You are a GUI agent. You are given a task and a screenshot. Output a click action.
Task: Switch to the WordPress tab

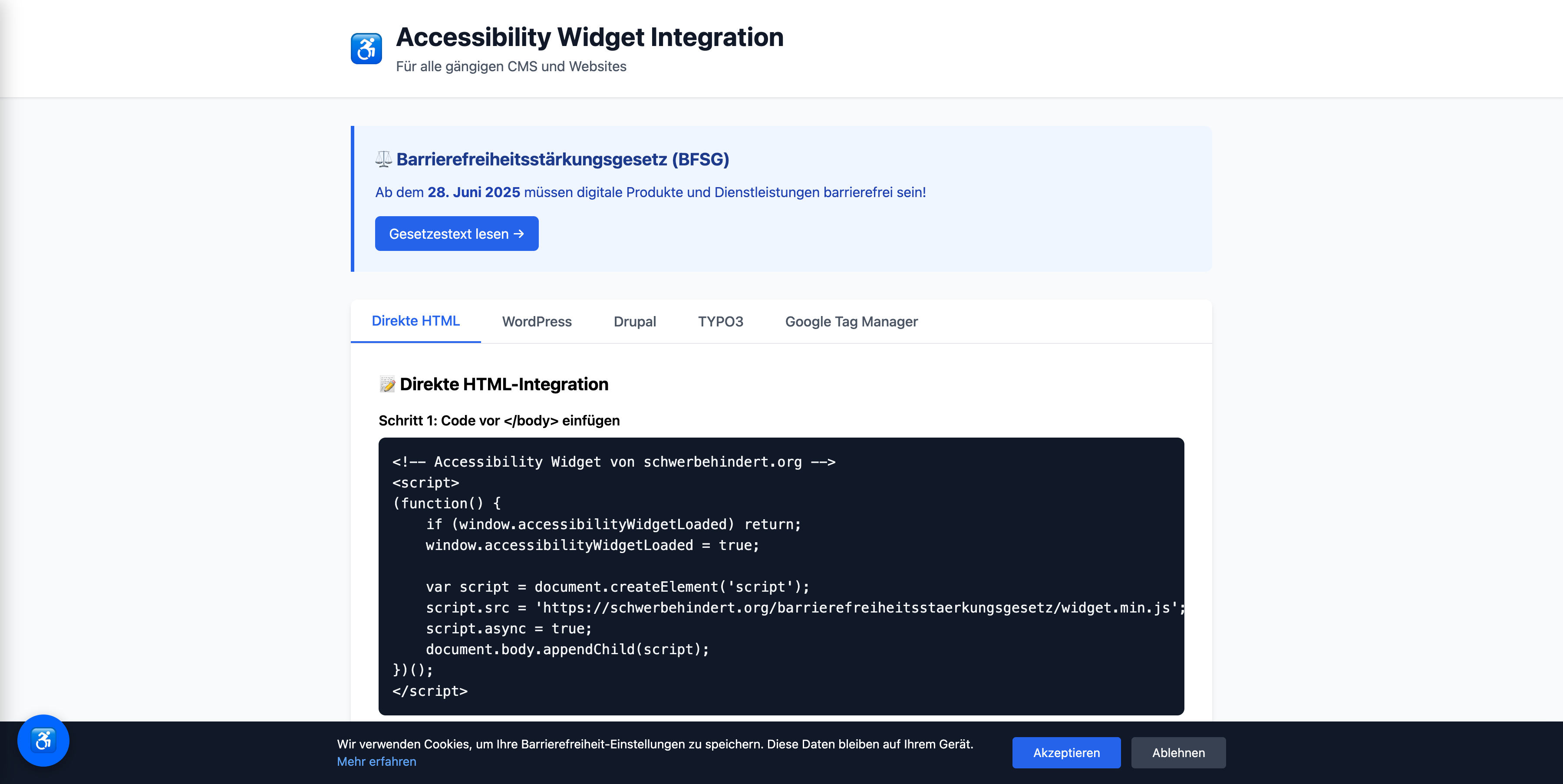(x=536, y=322)
